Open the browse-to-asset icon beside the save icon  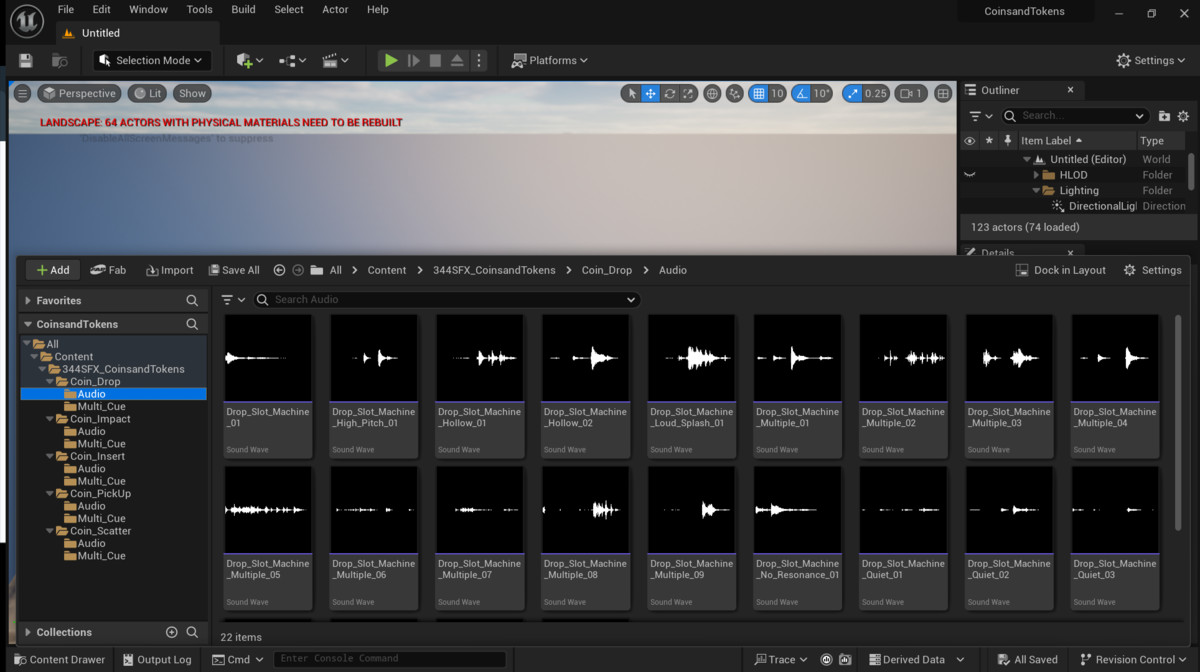tap(59, 61)
